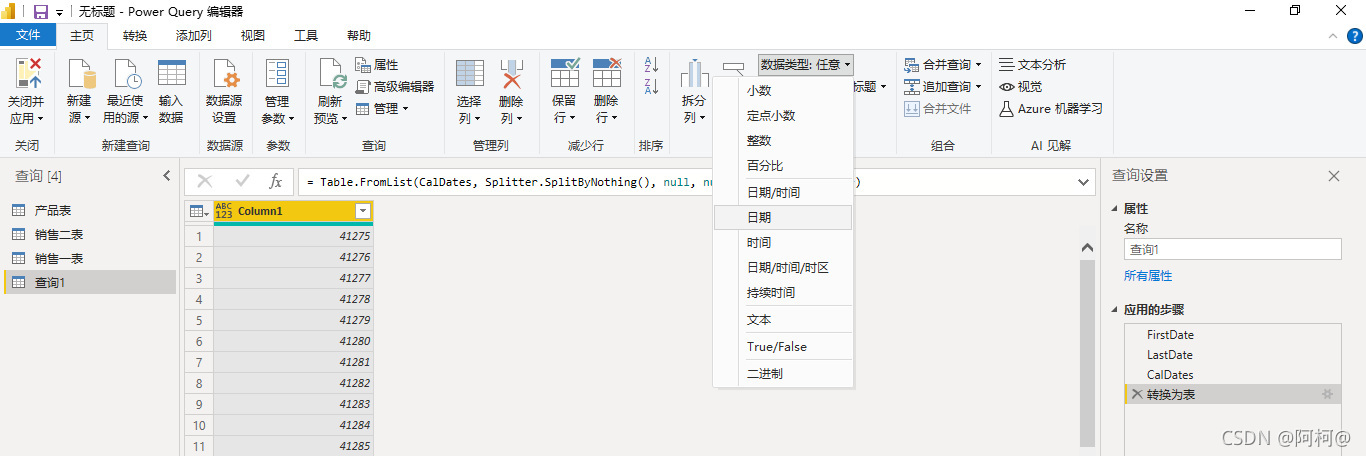Viewport: 1366px width, 456px height.
Task: Click the Append Queries icon
Action: pos(911,86)
